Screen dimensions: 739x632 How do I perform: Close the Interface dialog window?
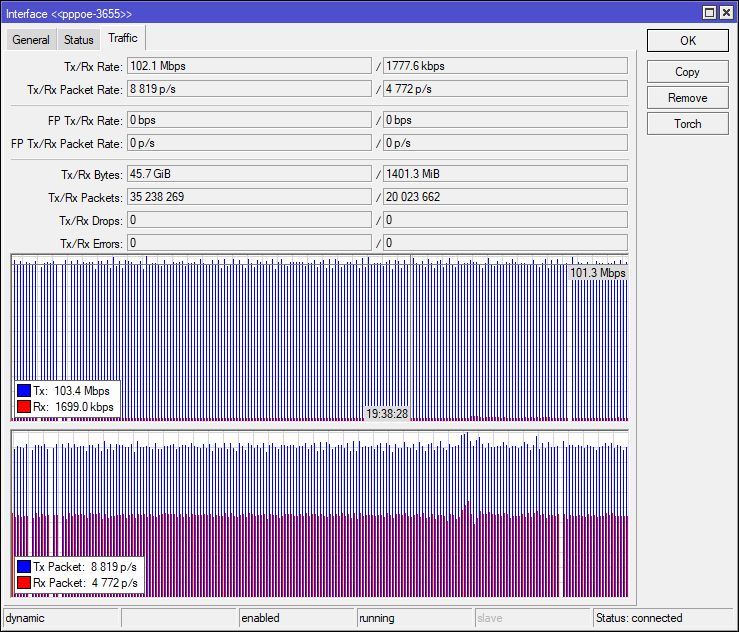(x=726, y=12)
